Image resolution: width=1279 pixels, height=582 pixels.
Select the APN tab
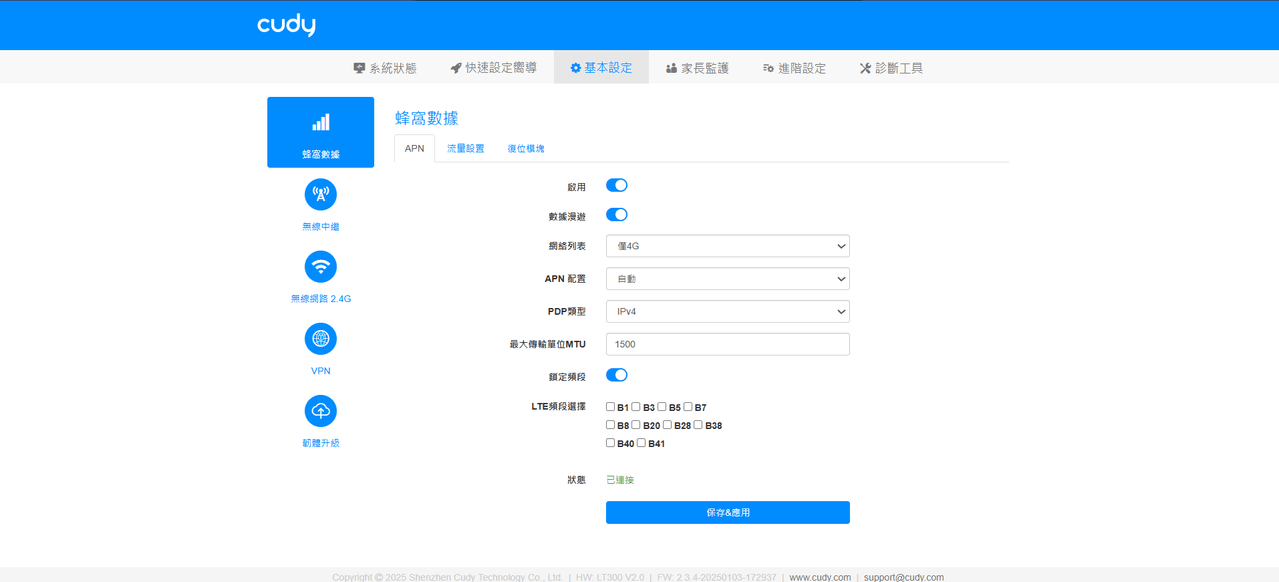(x=414, y=148)
